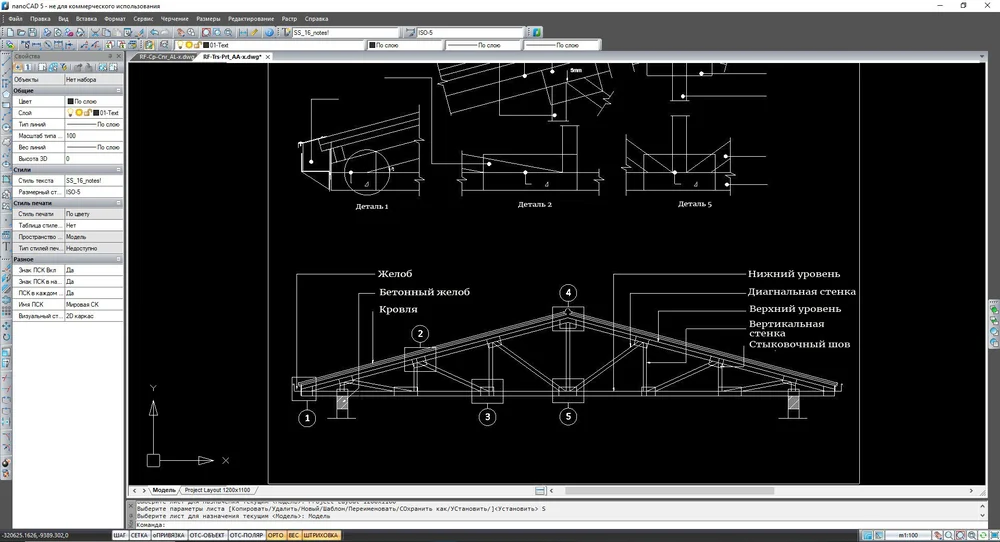Open the linetype dropdown По слою
Screen dimensions: 1000x542
[x=483, y=45]
